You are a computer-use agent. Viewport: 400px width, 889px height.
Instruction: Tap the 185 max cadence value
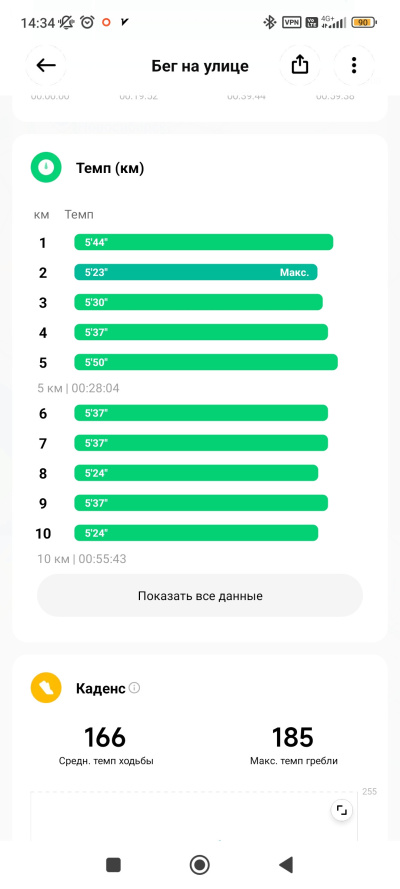[293, 737]
